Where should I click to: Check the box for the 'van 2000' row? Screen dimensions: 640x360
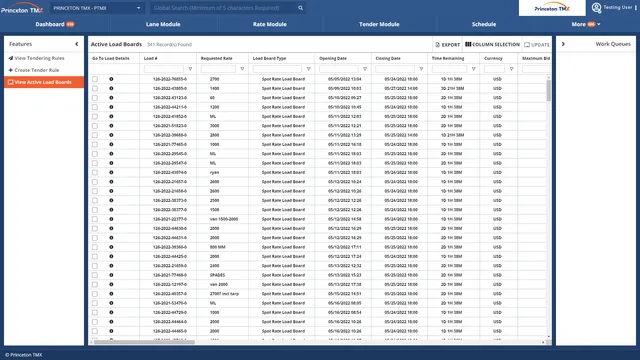tap(95, 284)
